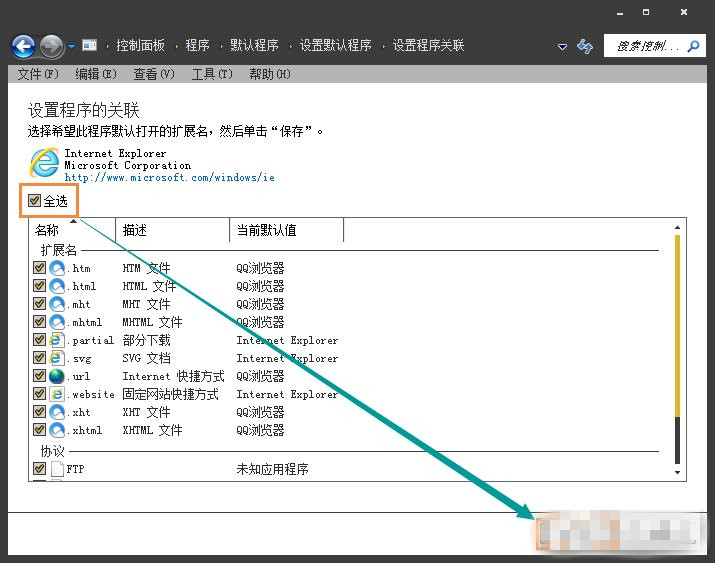Select the 部分下载 description text
715x563 pixels.
[x=146, y=340]
